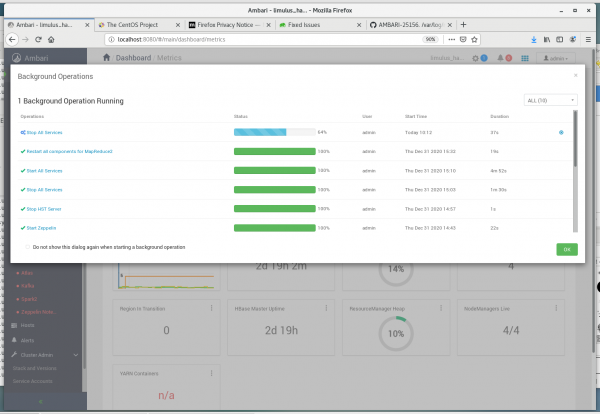Open Restart all components for MapReduce2 operation
Image resolution: width=600 pixels, height=414 pixels.
tap(69, 152)
